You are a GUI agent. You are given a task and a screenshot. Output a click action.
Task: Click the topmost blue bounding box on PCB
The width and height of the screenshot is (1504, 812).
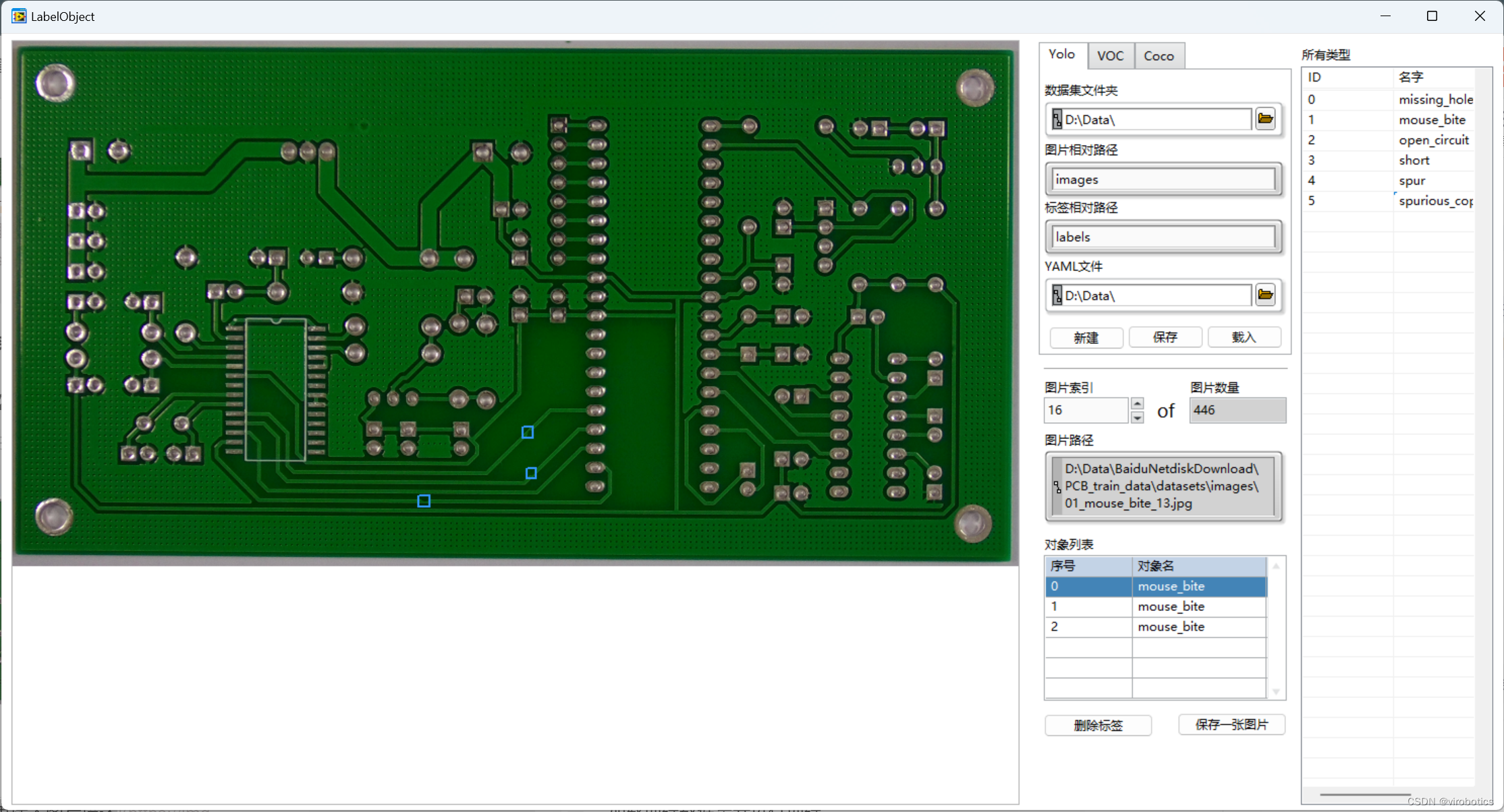coord(528,432)
